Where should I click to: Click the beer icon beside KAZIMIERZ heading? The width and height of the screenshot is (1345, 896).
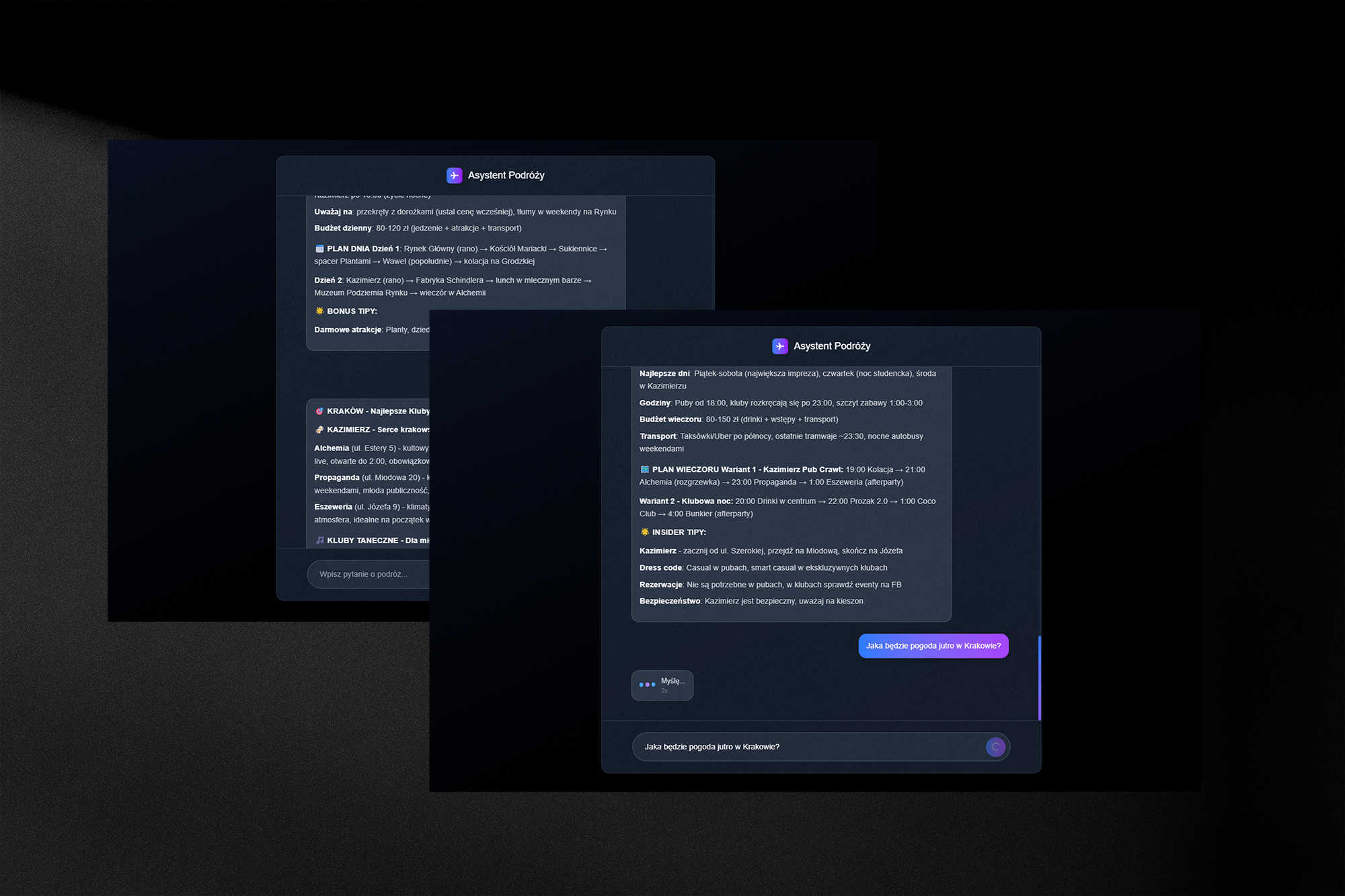click(319, 430)
